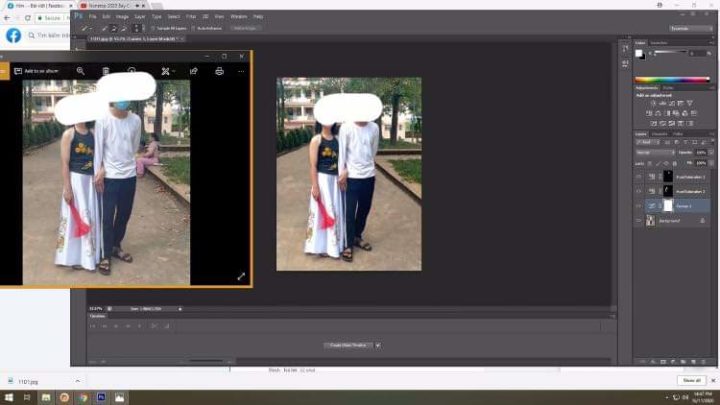Click the fullscreen expand arrow in Photos
Image resolution: width=720 pixels, height=405 pixels.
coord(241,276)
